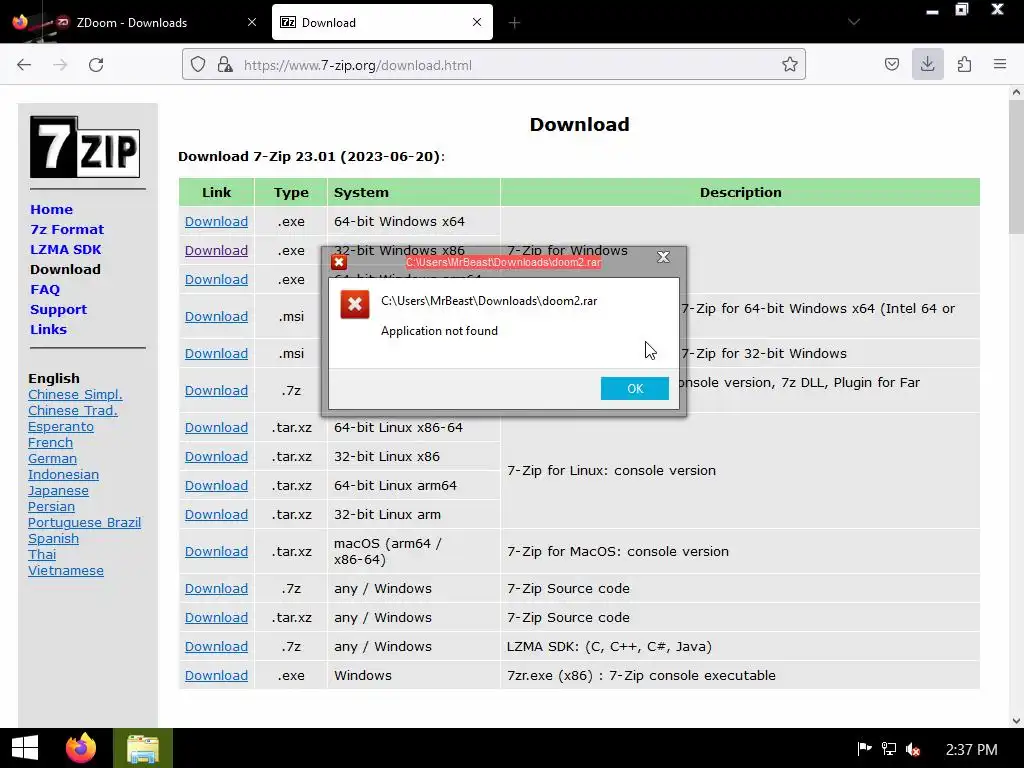List all tabs dropdown arrow
This screenshot has height=768, width=1024.
854,22
